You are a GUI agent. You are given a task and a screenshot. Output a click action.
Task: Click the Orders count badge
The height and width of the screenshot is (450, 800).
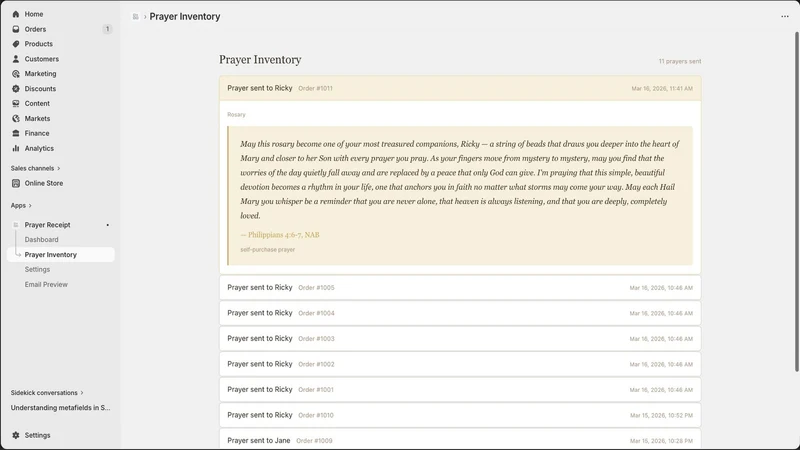[x=107, y=29]
